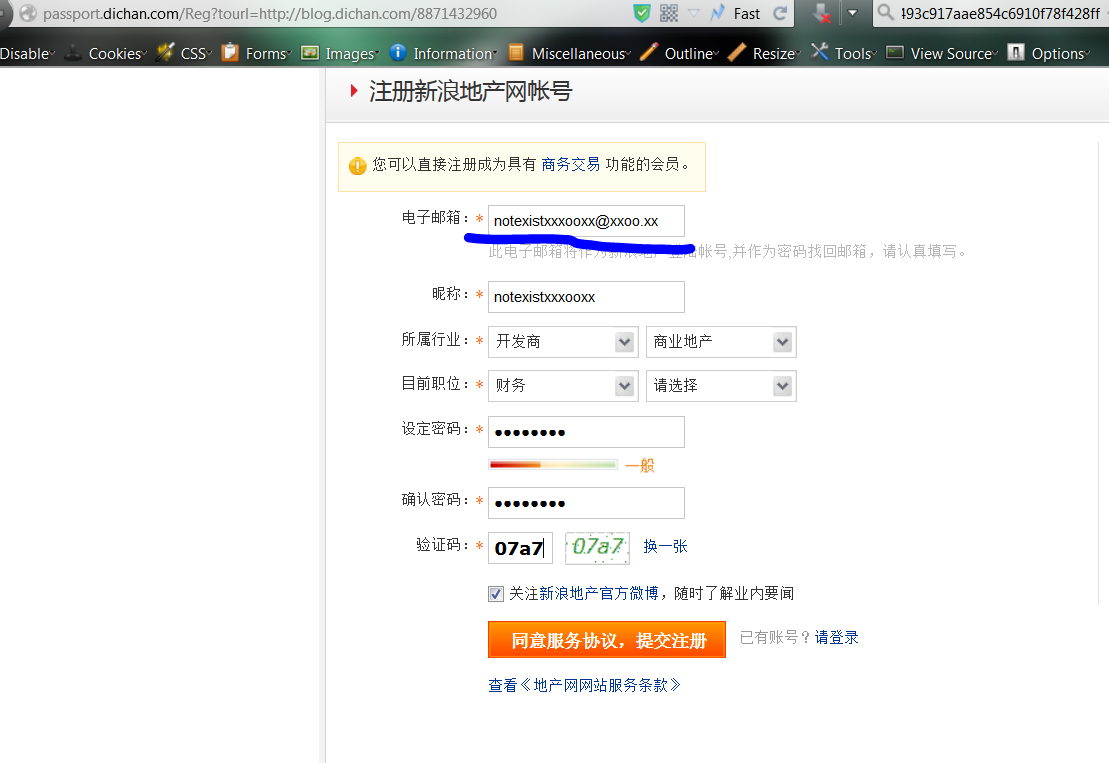Toggle the 关注新浪地产官方微博 checkbox
The image size is (1109, 763).
click(x=496, y=594)
